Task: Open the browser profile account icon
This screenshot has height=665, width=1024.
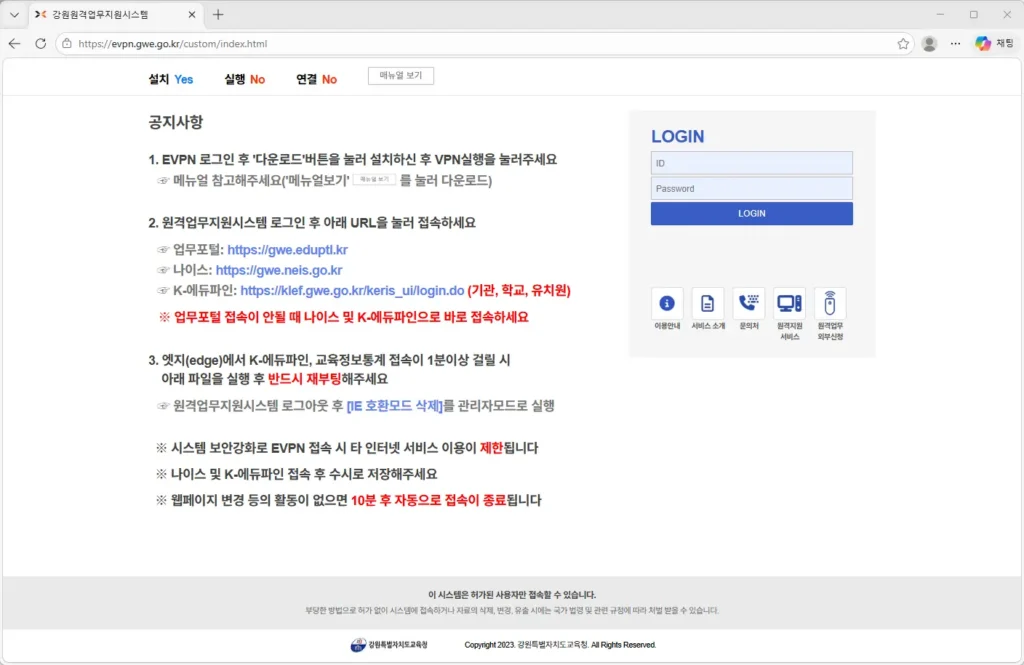Action: (929, 44)
